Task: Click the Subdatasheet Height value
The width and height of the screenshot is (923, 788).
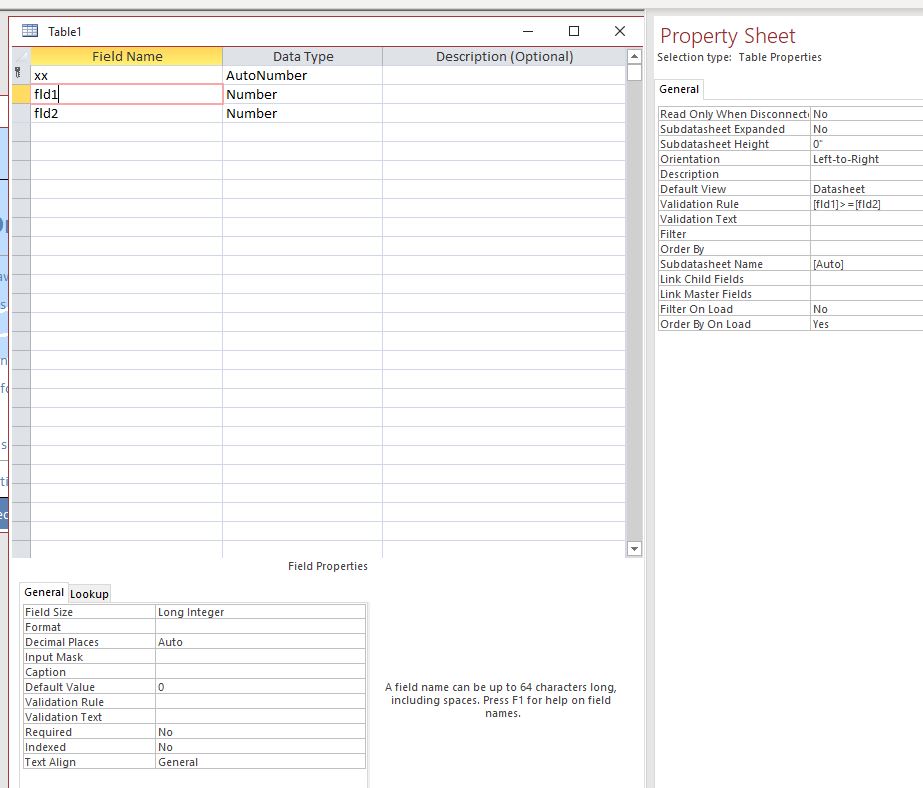Action: pyautogui.click(x=866, y=144)
